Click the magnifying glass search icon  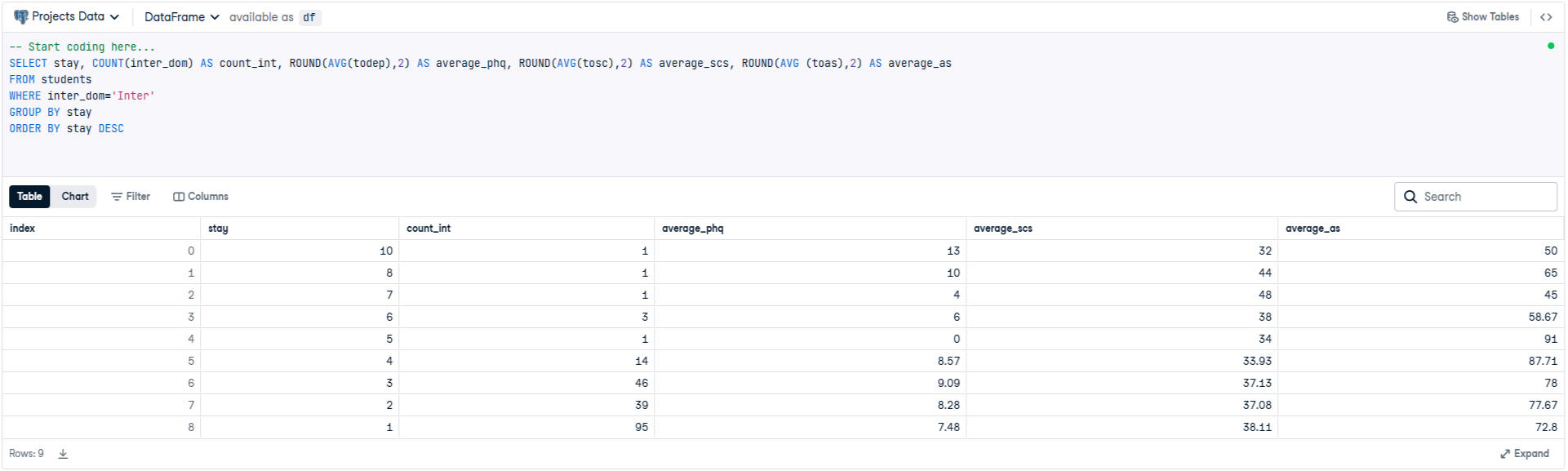pyautogui.click(x=1410, y=197)
